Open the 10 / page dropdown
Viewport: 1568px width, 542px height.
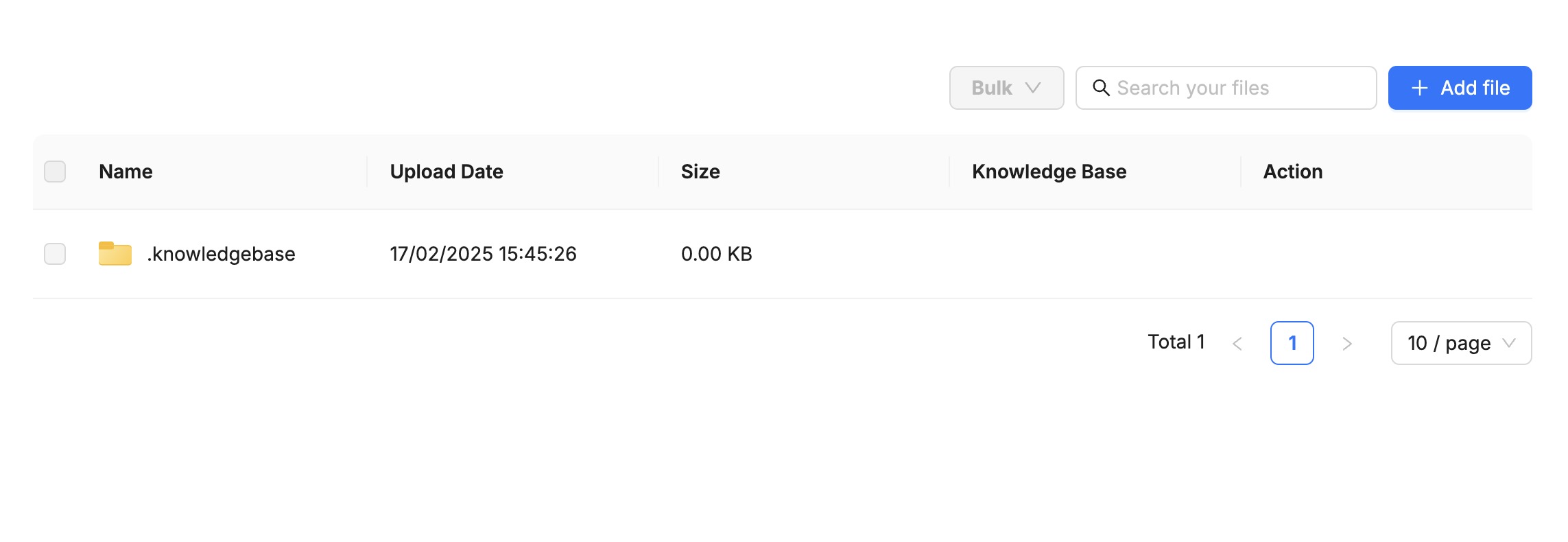[1461, 343]
